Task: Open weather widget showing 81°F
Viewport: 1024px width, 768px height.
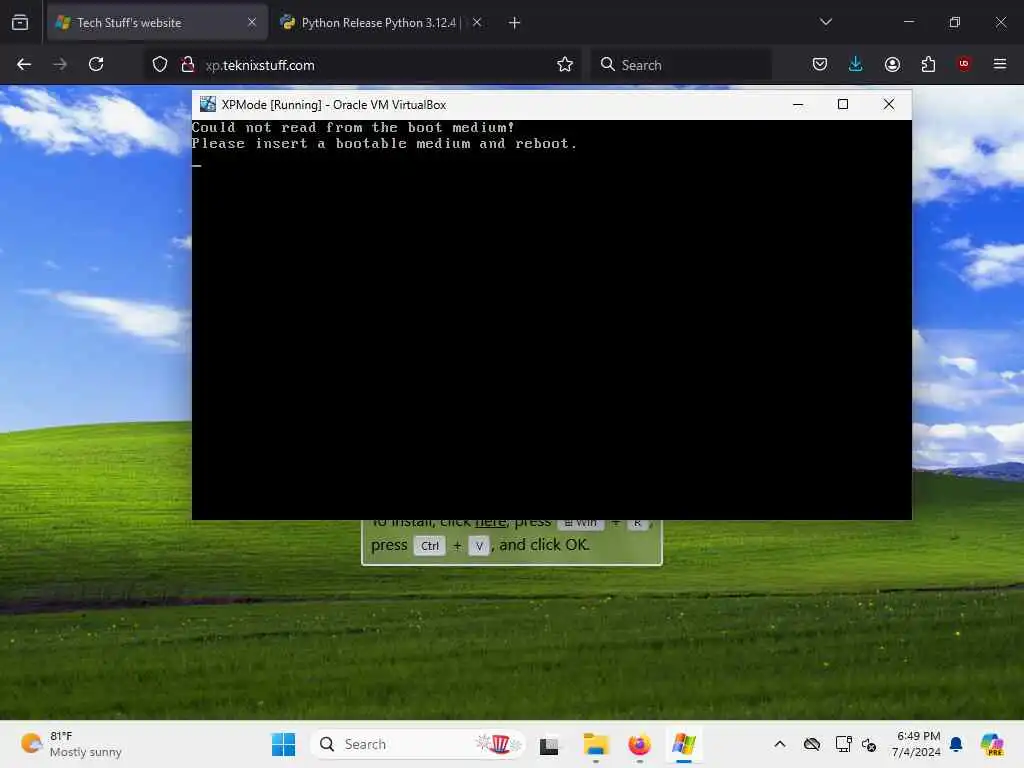Action: [x=71, y=744]
